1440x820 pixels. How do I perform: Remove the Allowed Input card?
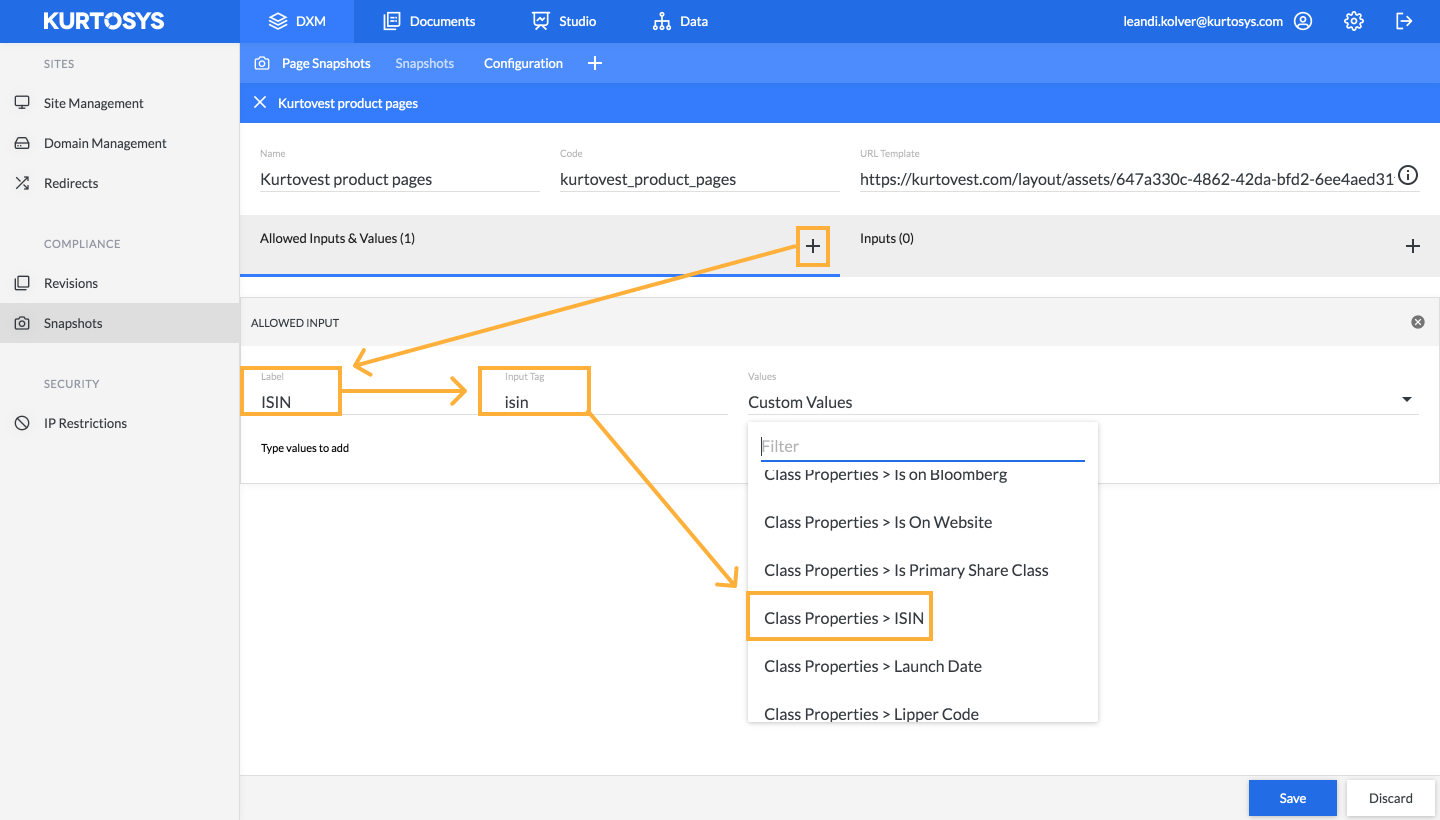click(x=1417, y=322)
